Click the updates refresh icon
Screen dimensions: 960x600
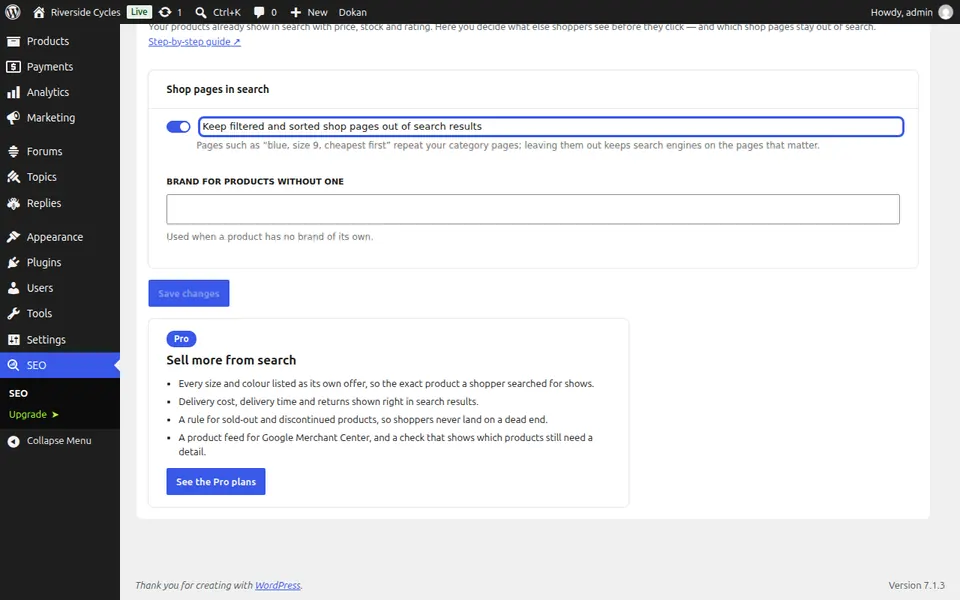coord(165,12)
